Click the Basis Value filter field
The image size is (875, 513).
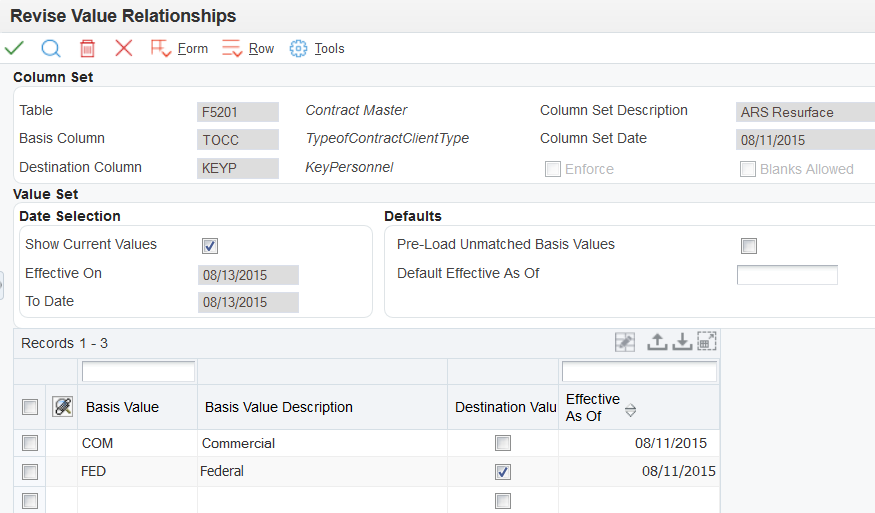pyautogui.click(x=138, y=372)
